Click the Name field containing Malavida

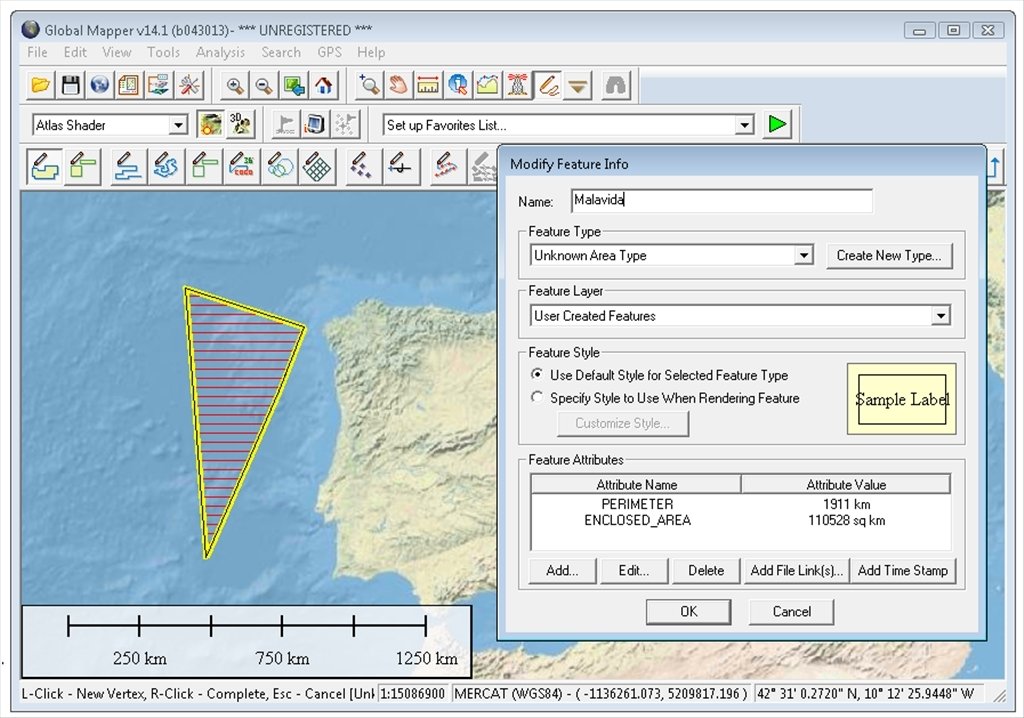pos(722,201)
